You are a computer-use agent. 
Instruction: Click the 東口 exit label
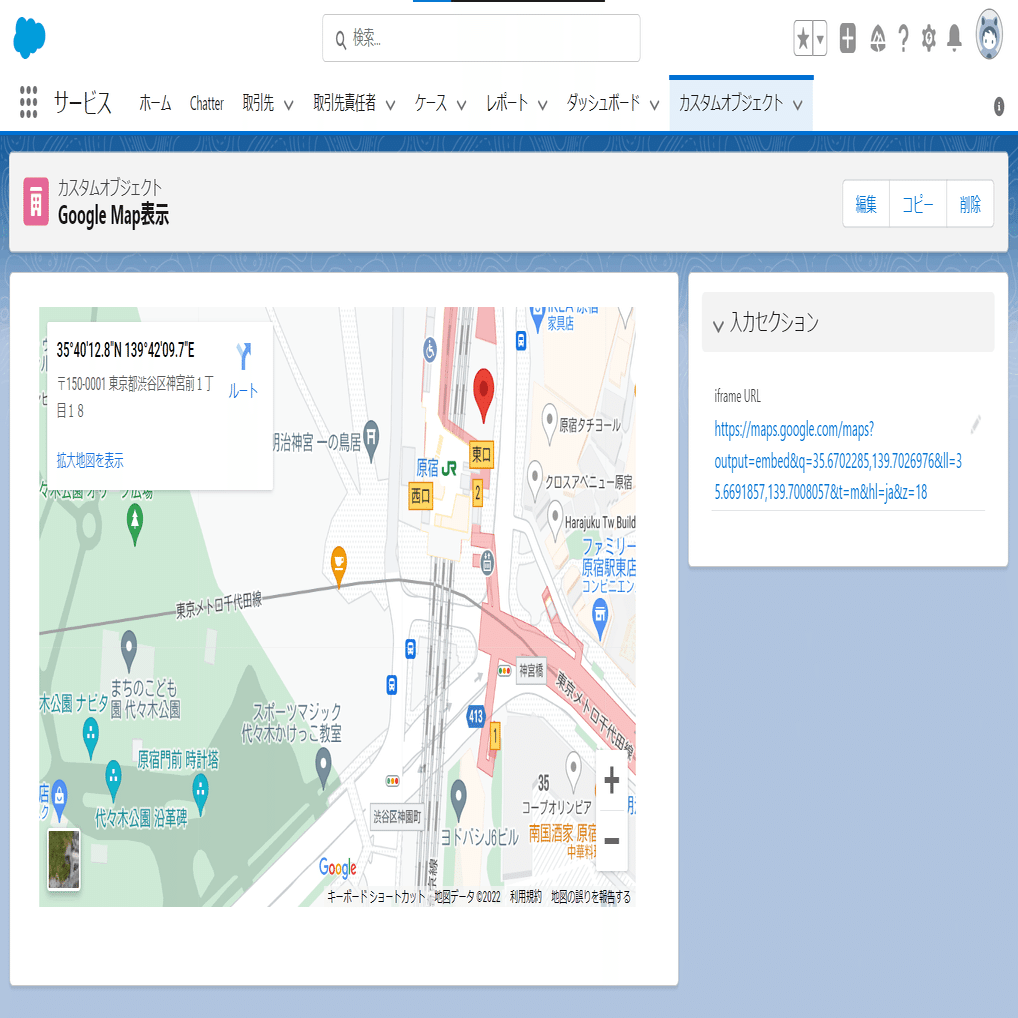pos(481,454)
